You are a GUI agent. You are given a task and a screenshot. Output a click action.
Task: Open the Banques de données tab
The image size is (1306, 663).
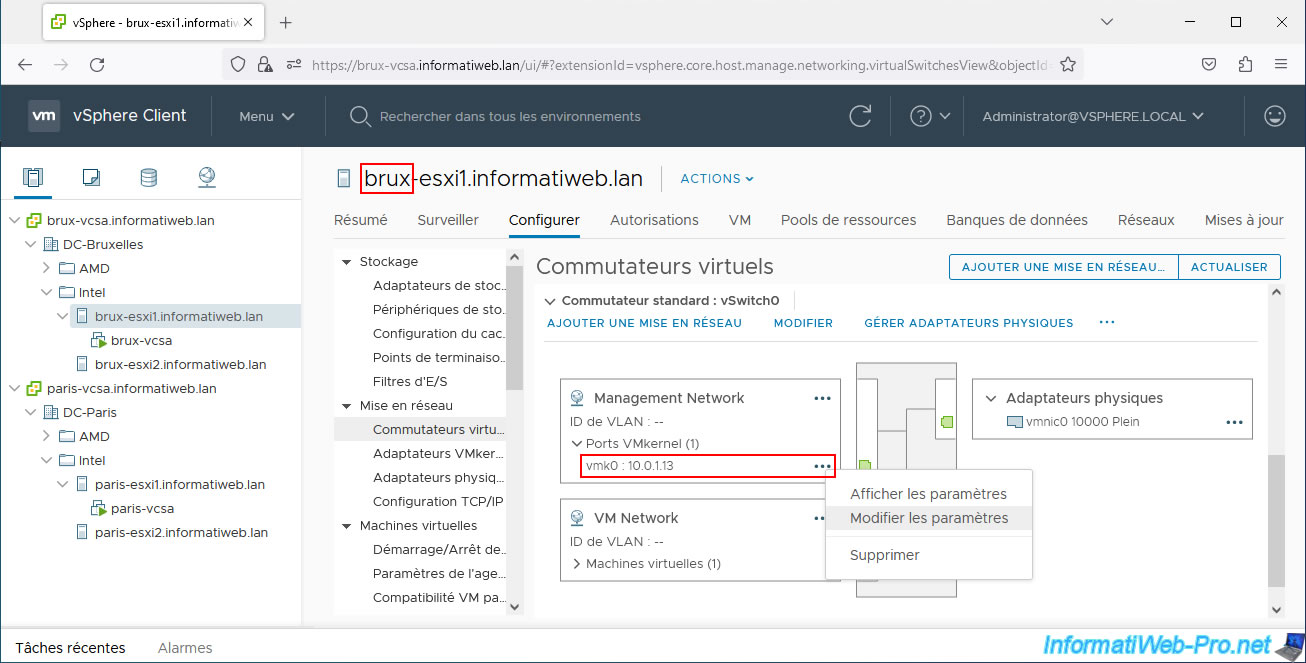[1017, 220]
